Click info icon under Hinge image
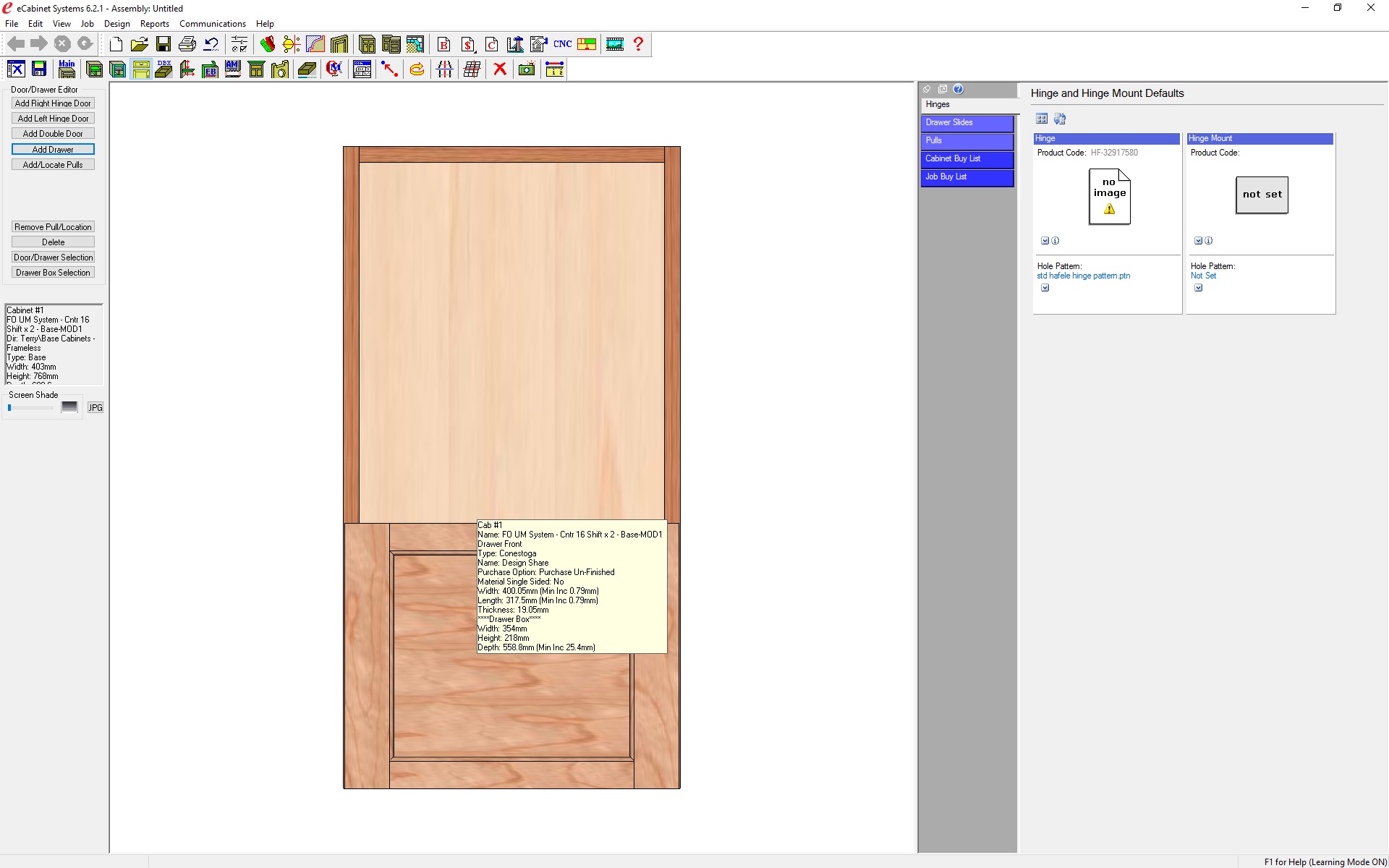The image size is (1389, 868). 1055,241
